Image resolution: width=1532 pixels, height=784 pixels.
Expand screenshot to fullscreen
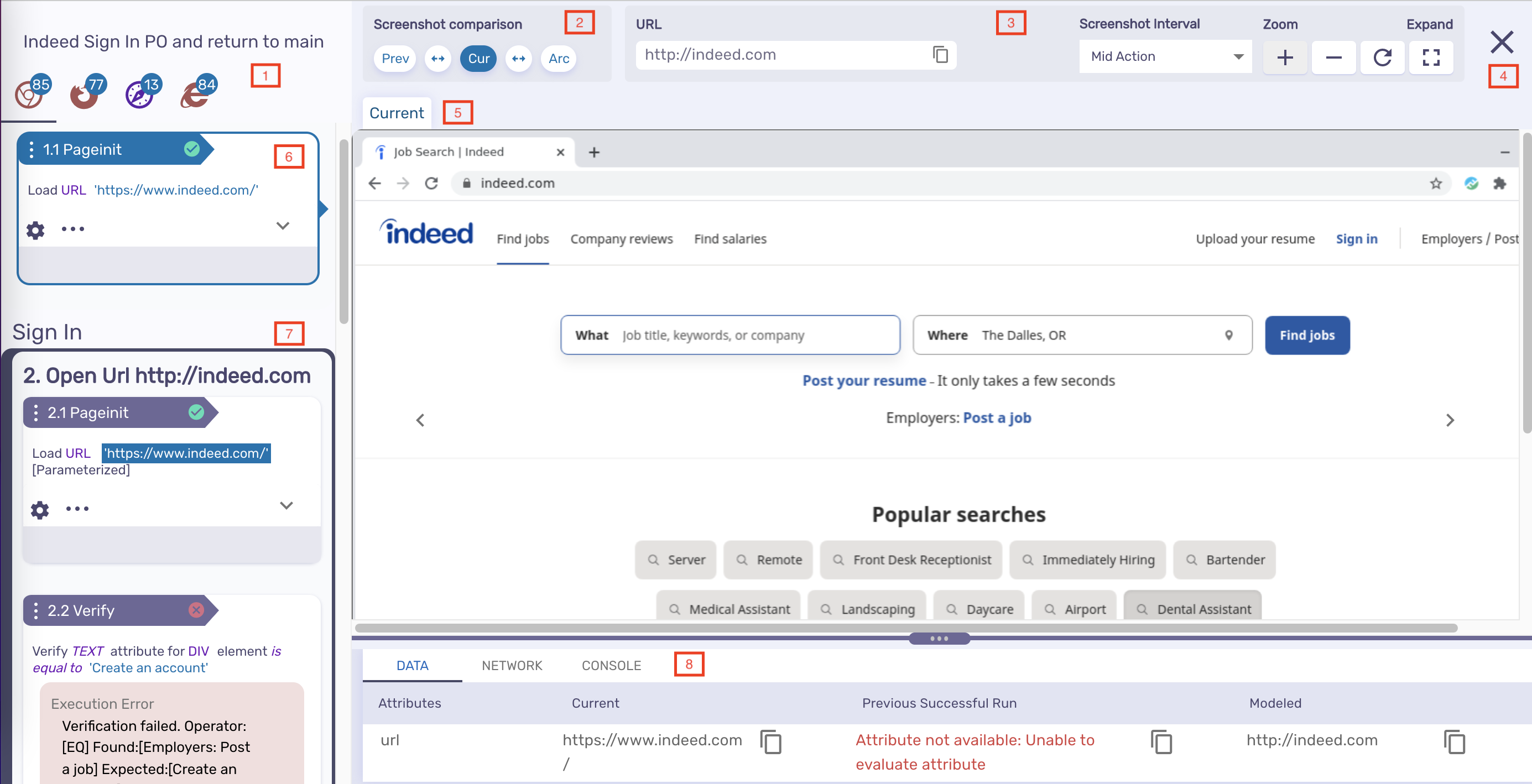tap(1431, 57)
